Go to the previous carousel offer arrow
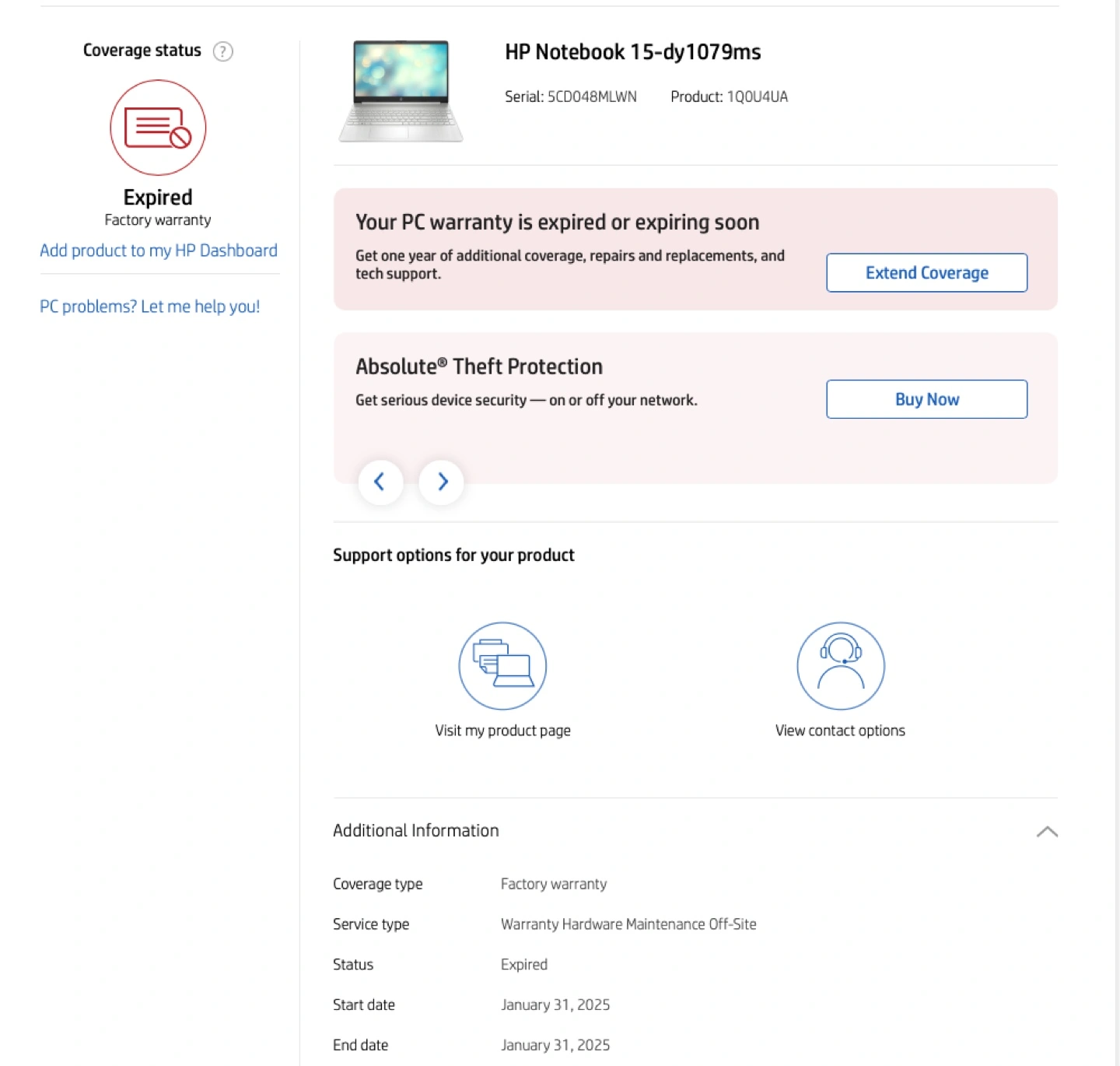 coord(380,482)
